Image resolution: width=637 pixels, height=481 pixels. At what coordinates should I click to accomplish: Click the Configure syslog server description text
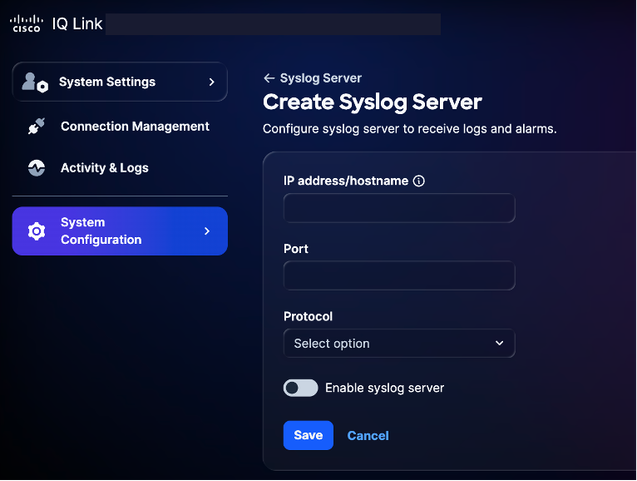410,129
